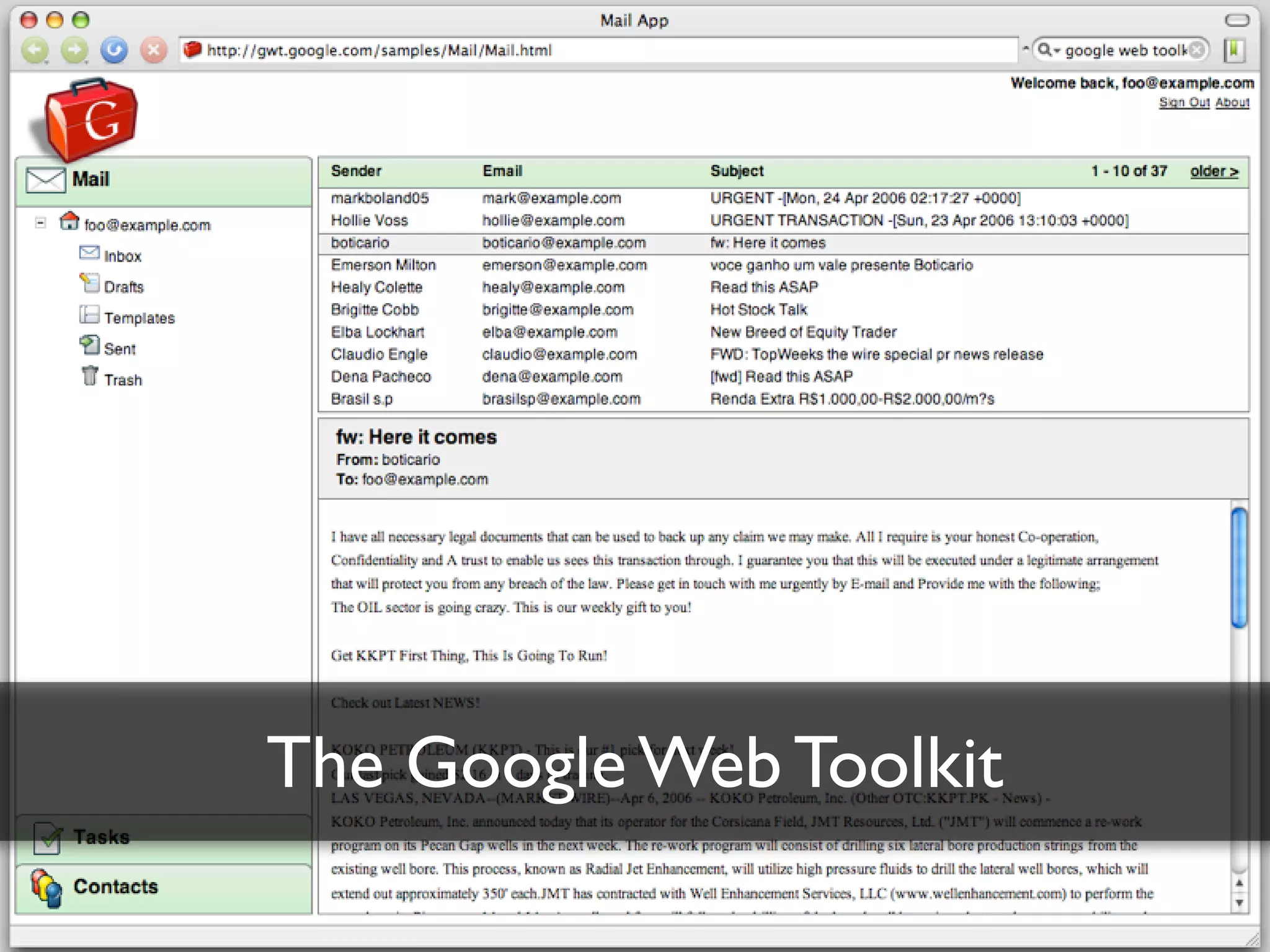Click the Trash can icon
The height and width of the screenshot is (952, 1270).
coord(90,376)
